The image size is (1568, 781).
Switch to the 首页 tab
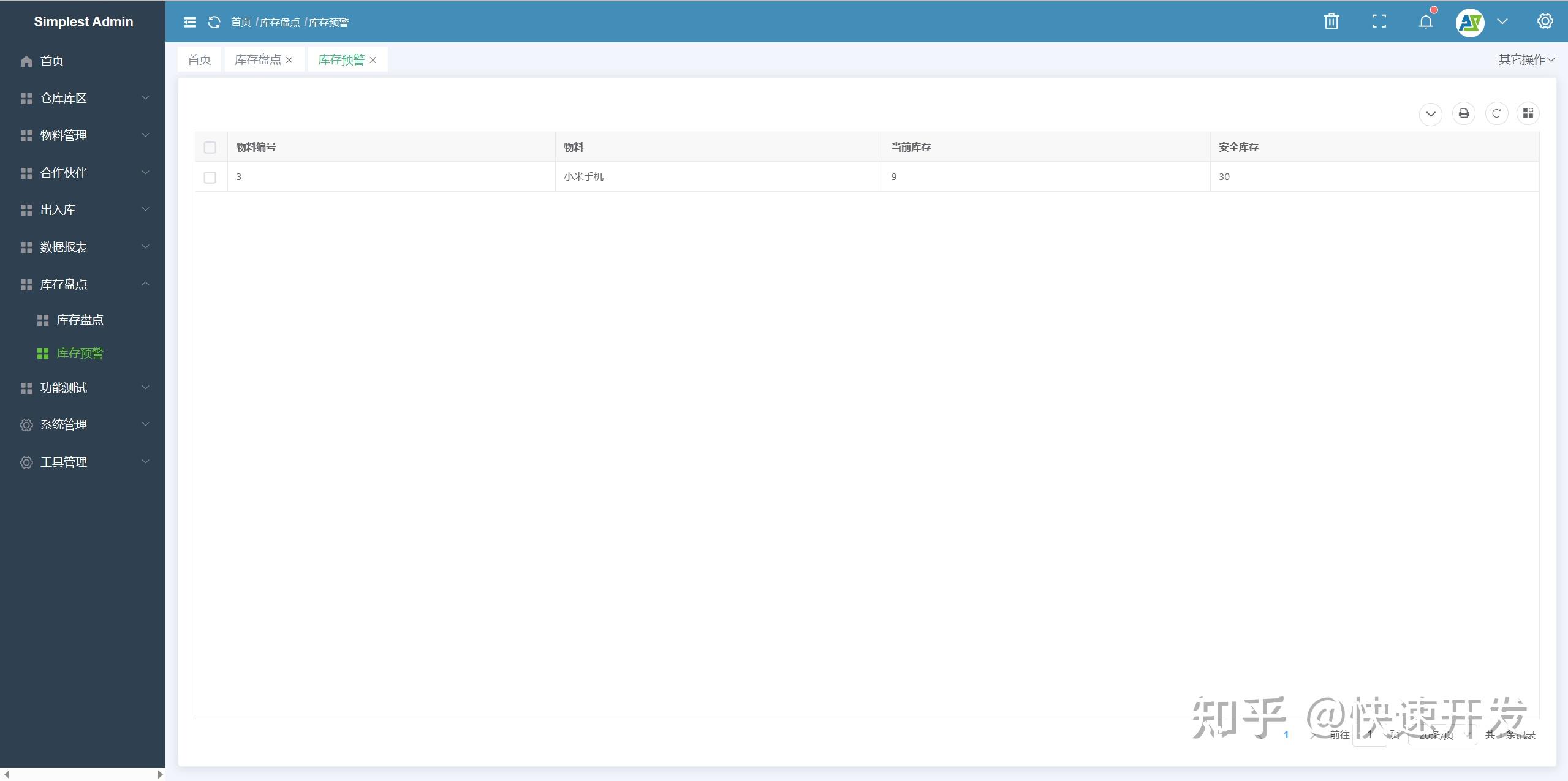[x=199, y=59]
